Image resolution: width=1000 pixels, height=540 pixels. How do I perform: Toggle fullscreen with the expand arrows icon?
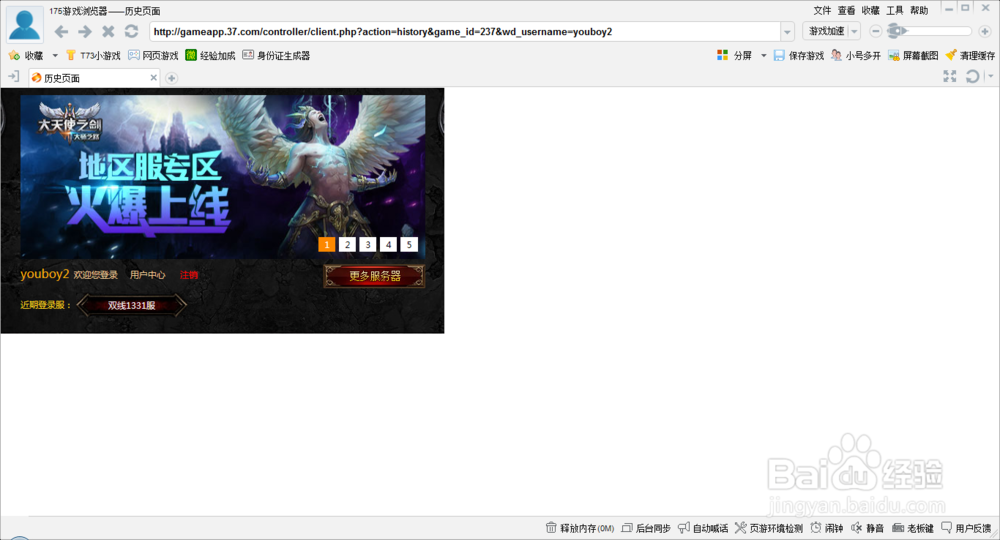(x=950, y=77)
